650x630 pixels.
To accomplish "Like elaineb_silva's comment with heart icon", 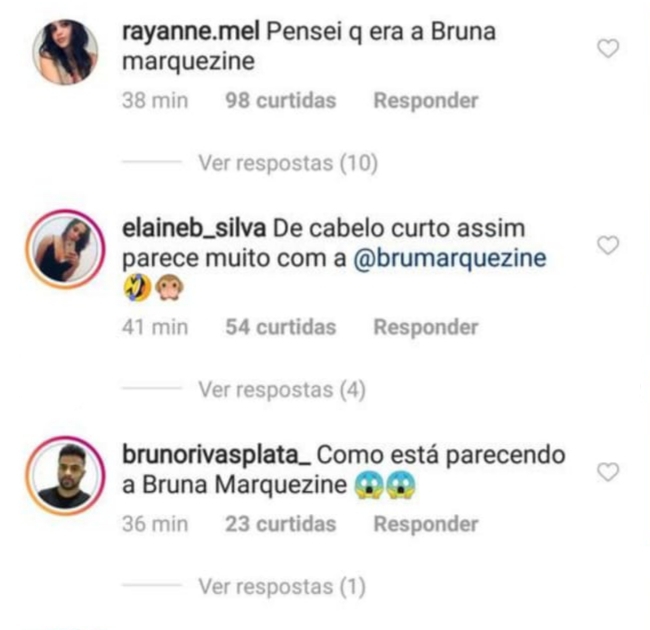I will click(608, 245).
